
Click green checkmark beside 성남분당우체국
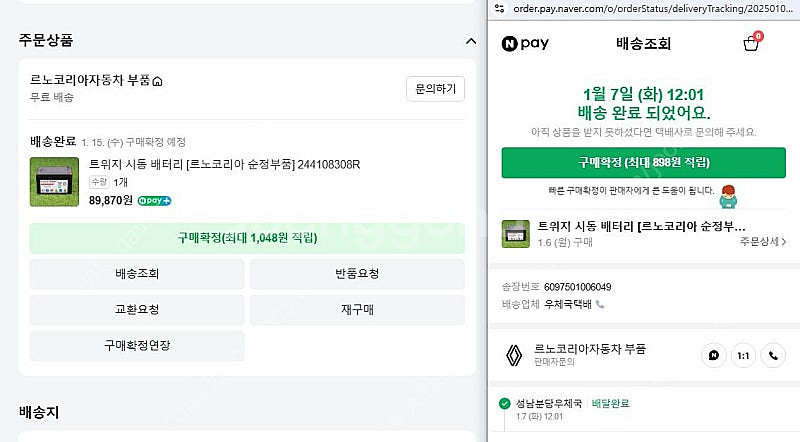tap(505, 404)
